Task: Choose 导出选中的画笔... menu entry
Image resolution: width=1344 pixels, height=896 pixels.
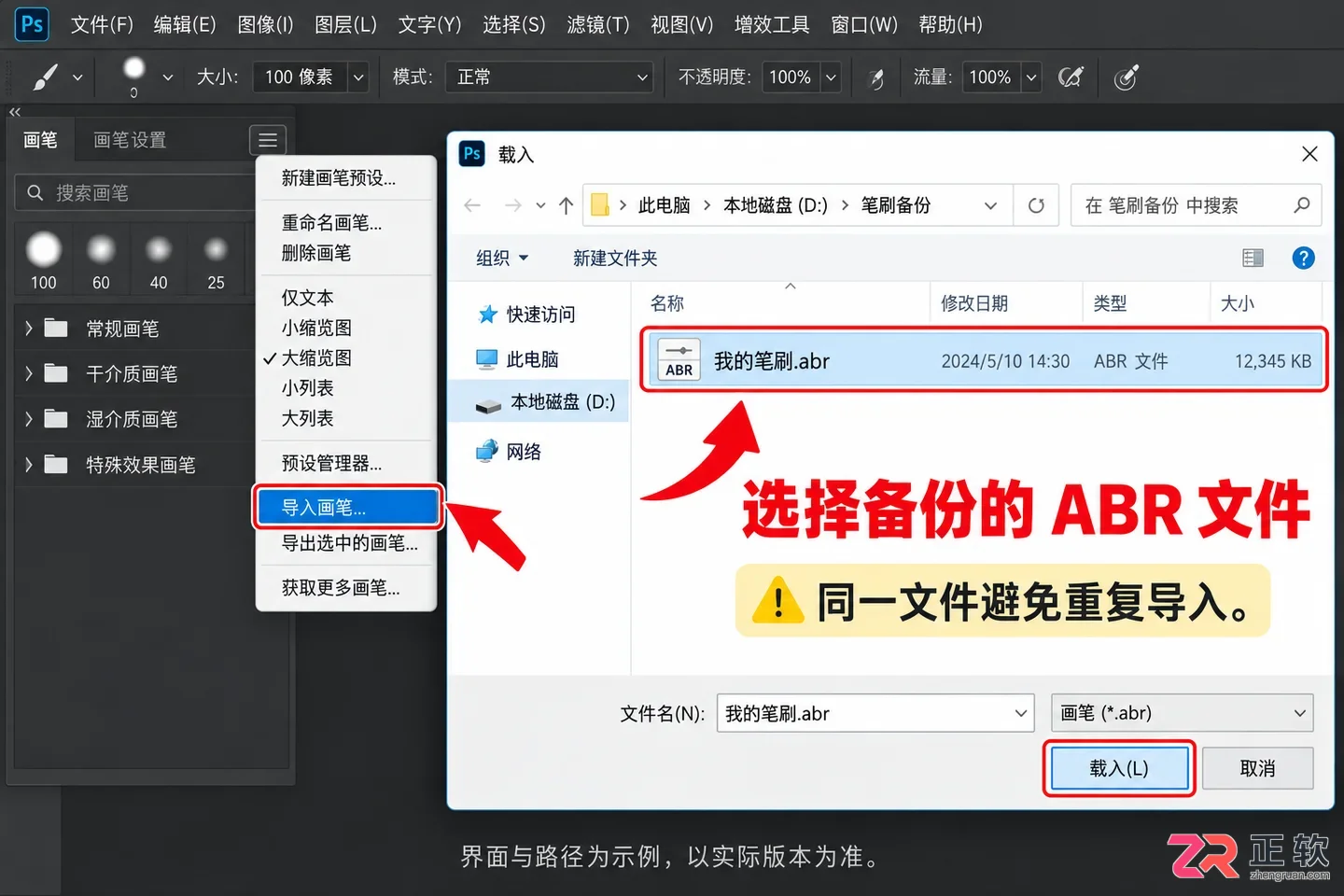Action: [x=349, y=542]
